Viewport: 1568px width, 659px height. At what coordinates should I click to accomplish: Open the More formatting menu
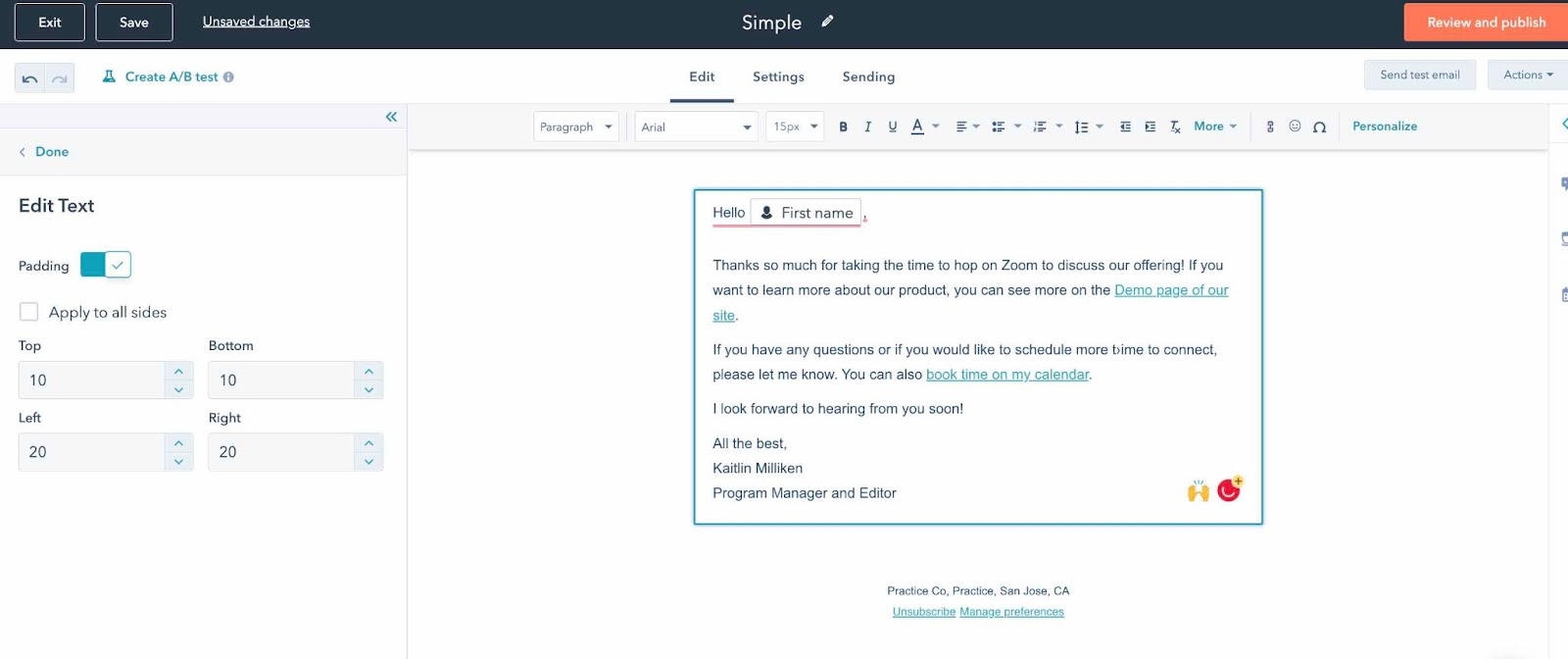pos(1215,127)
